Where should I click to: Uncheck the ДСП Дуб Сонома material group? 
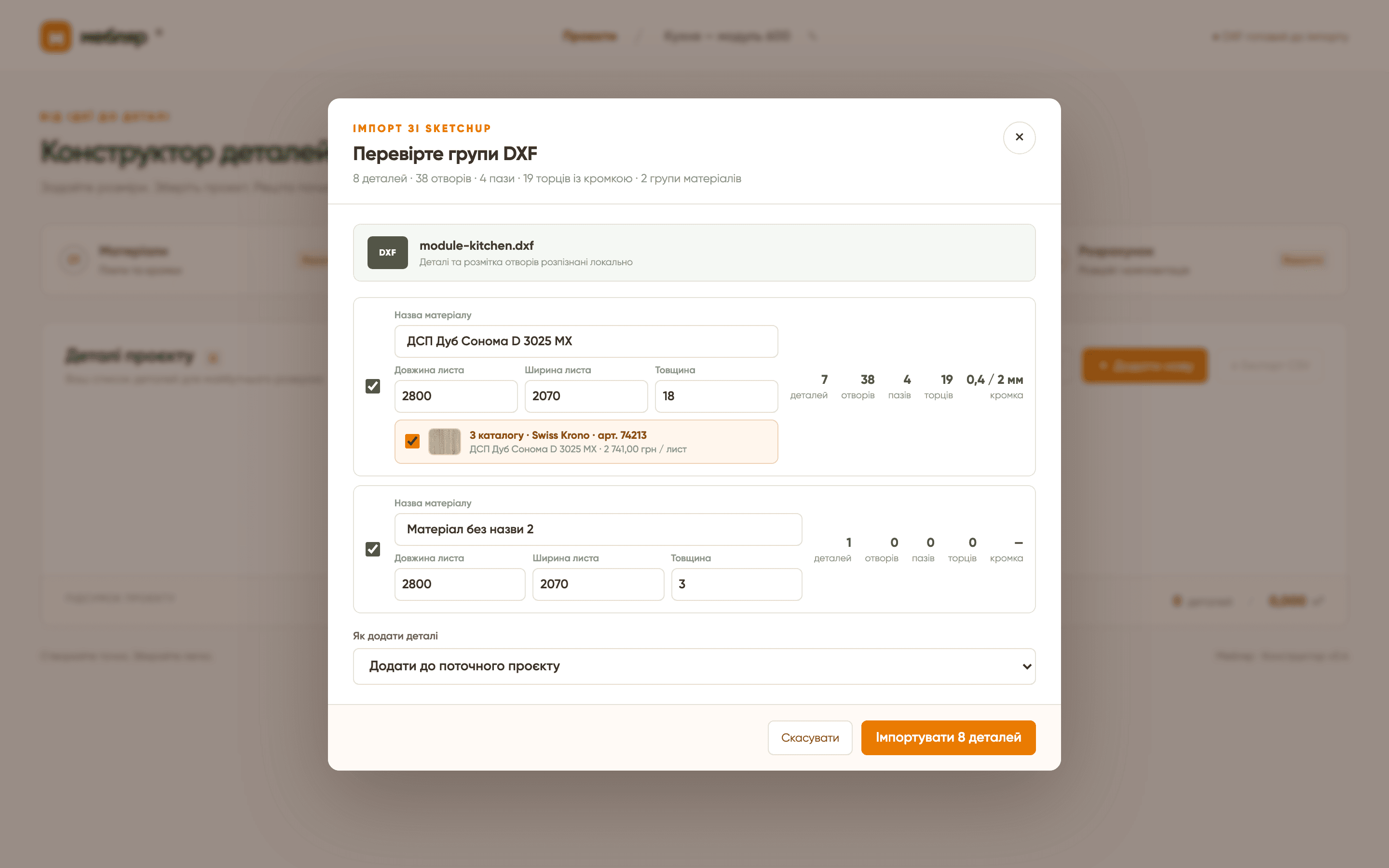click(x=372, y=386)
